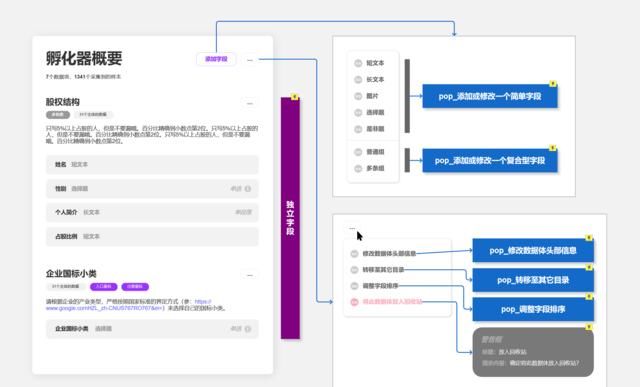Click the small dash above the context menu

click(x=352, y=229)
